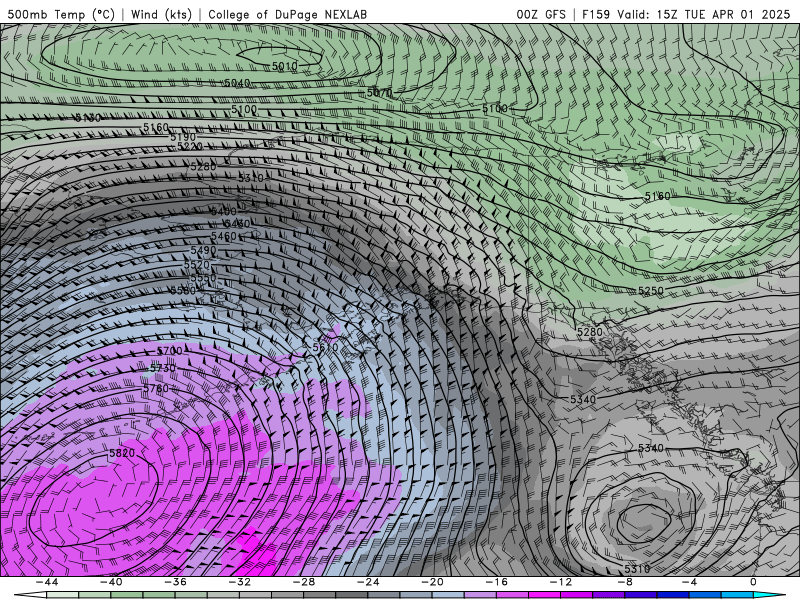Click the 'Wind (kts)' header label
800x600 pixels.
click(x=161, y=14)
